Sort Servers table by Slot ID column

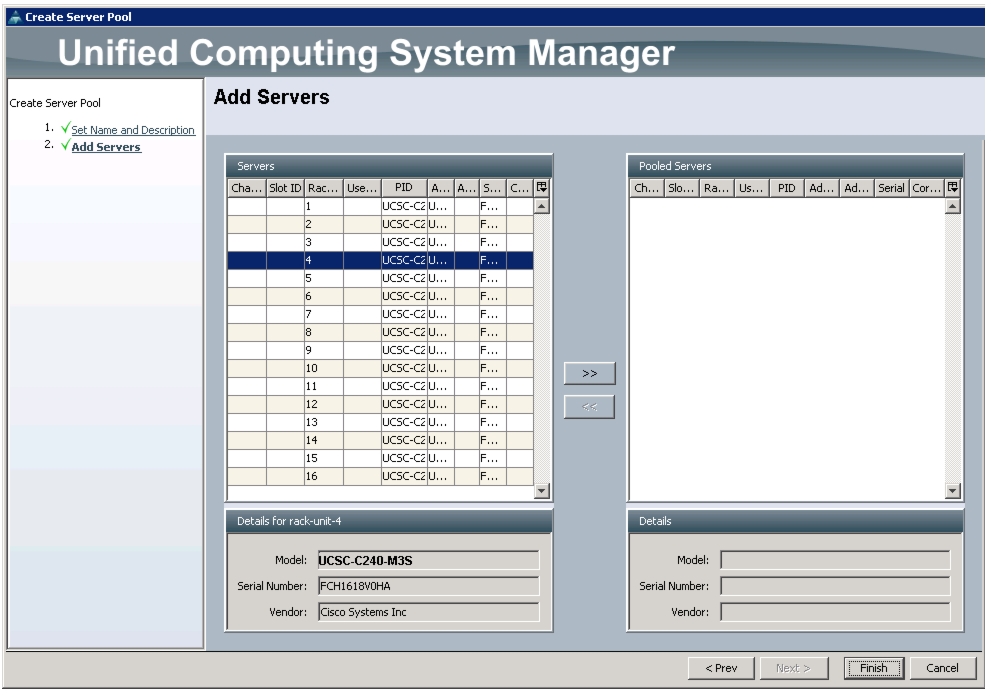pos(285,188)
